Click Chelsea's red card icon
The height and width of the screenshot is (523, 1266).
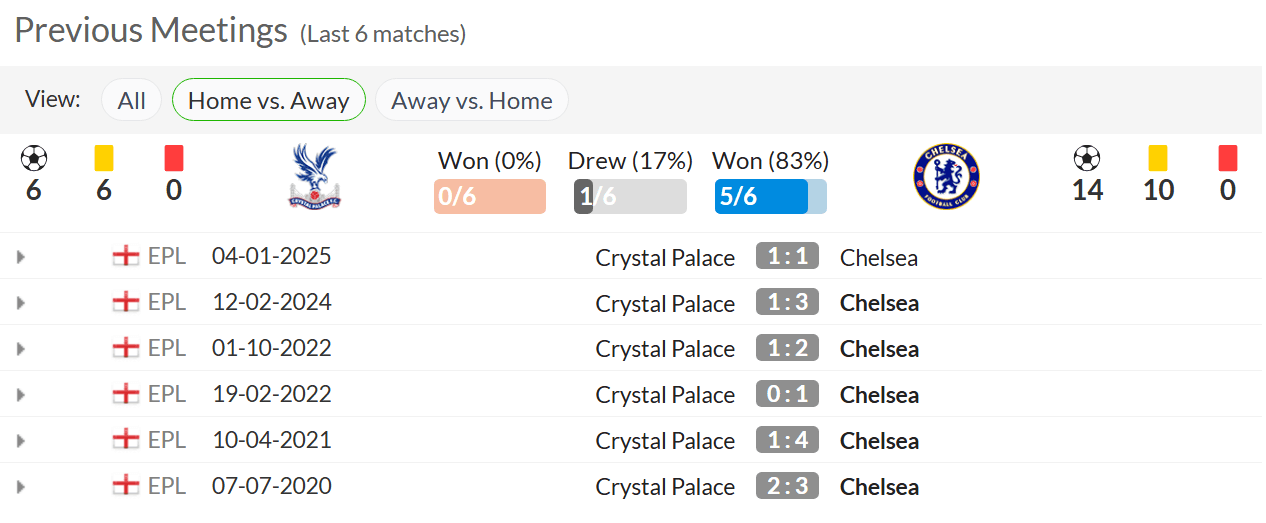pyautogui.click(x=1228, y=158)
